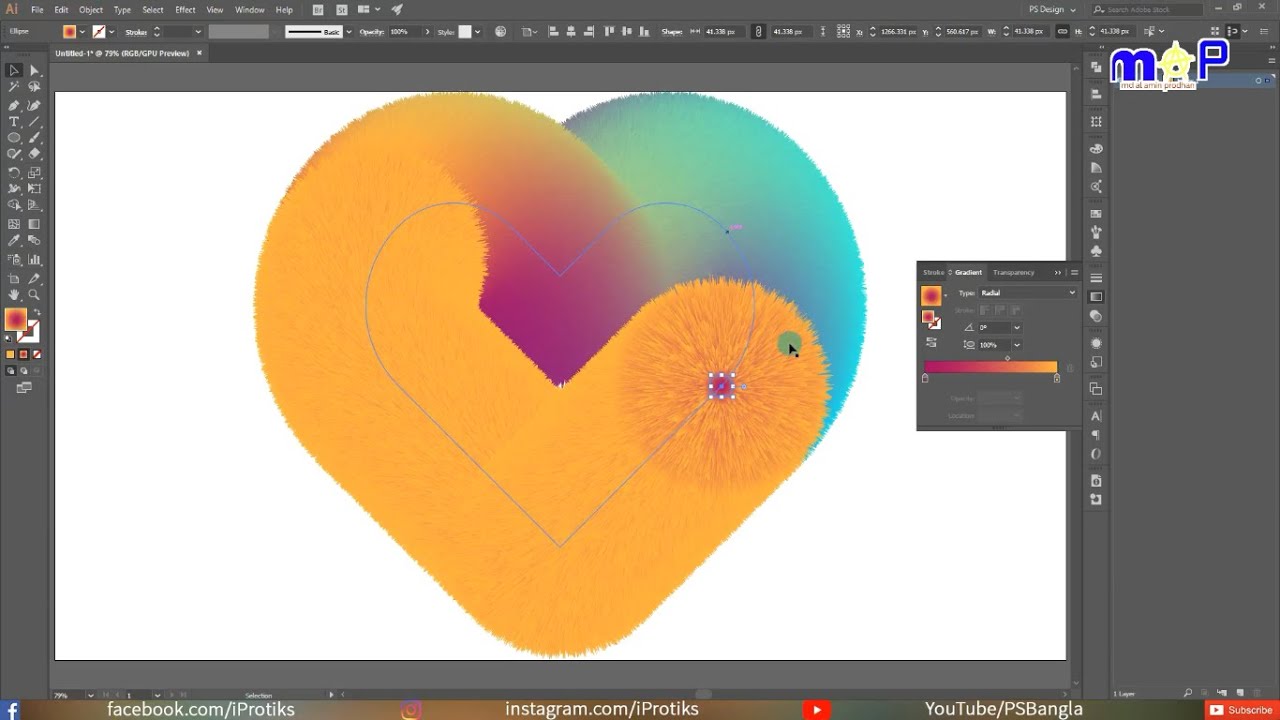Image resolution: width=1280 pixels, height=720 pixels.
Task: Select the Lasso tool
Action: [x=34, y=87]
